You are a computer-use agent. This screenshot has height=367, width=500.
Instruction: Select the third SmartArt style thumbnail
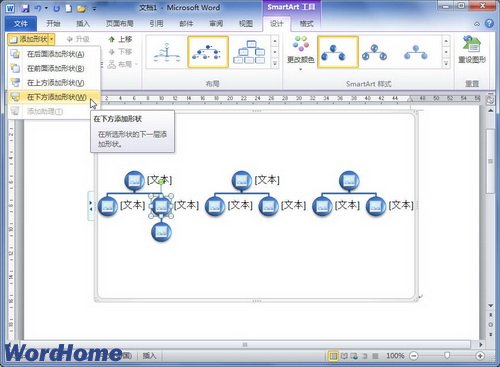[x=416, y=52]
